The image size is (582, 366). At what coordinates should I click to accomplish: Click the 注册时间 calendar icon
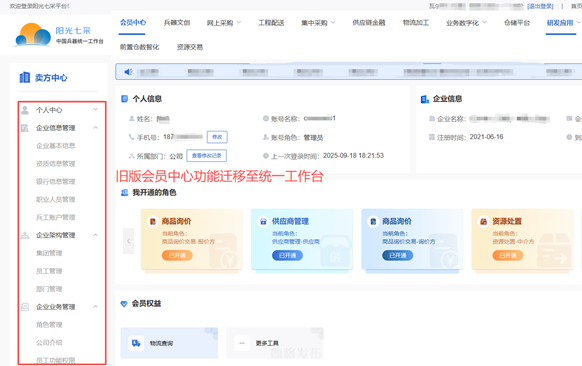click(x=432, y=137)
